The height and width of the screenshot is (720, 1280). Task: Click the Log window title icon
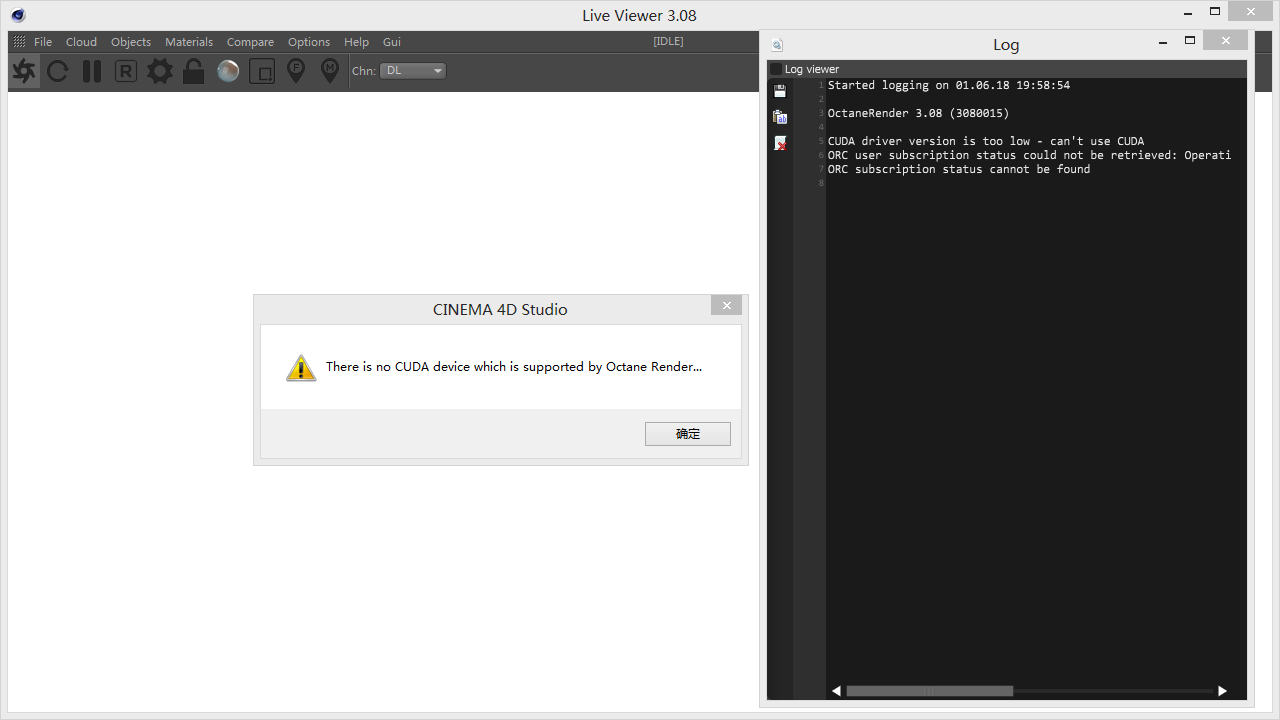coord(777,45)
